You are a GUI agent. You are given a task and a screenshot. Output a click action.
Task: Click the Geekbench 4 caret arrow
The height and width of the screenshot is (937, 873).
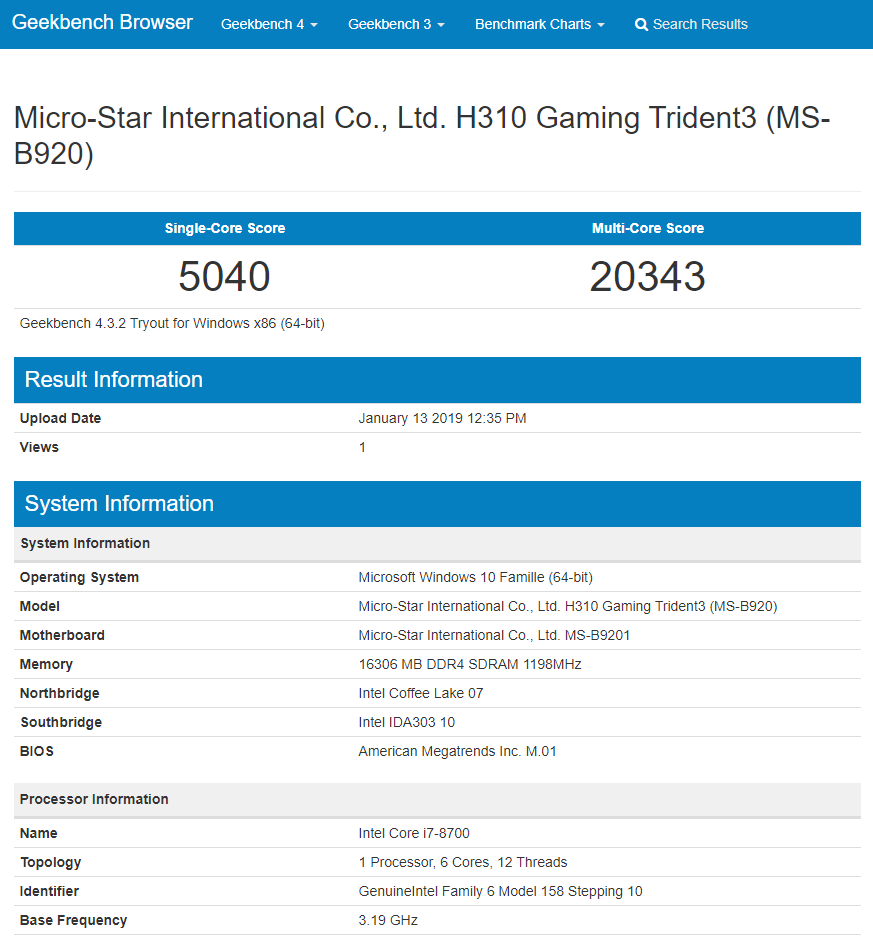click(x=314, y=25)
